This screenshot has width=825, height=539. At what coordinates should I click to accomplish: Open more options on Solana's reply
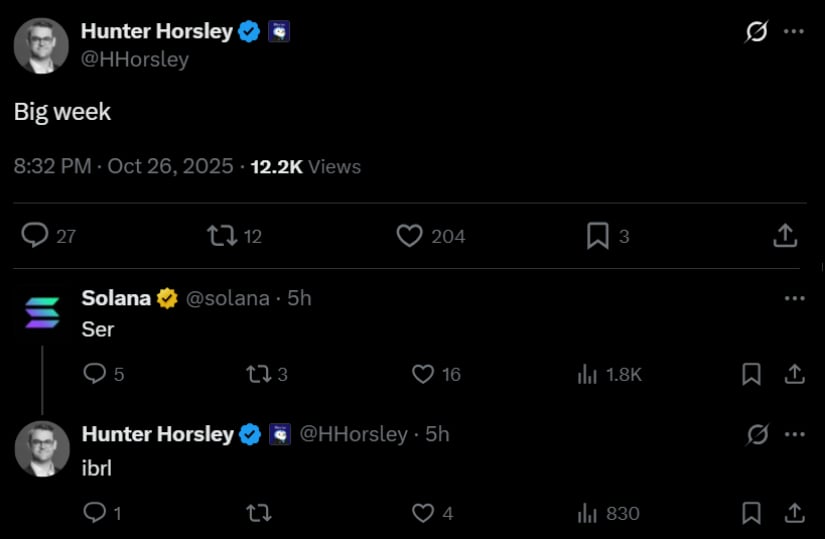pyautogui.click(x=794, y=298)
